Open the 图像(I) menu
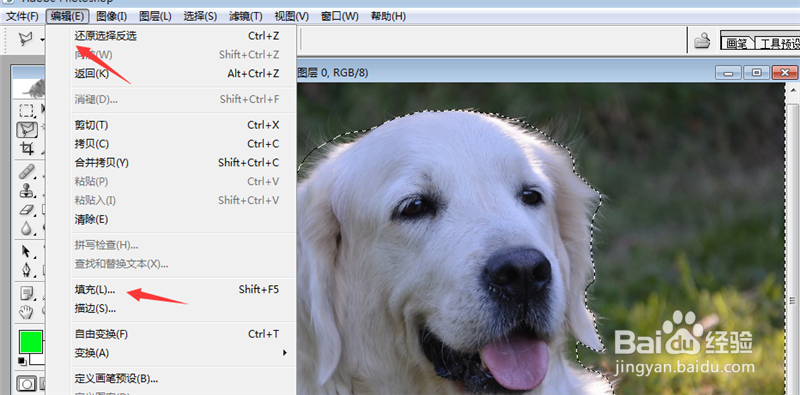Image resolution: width=800 pixels, height=395 pixels. point(112,16)
